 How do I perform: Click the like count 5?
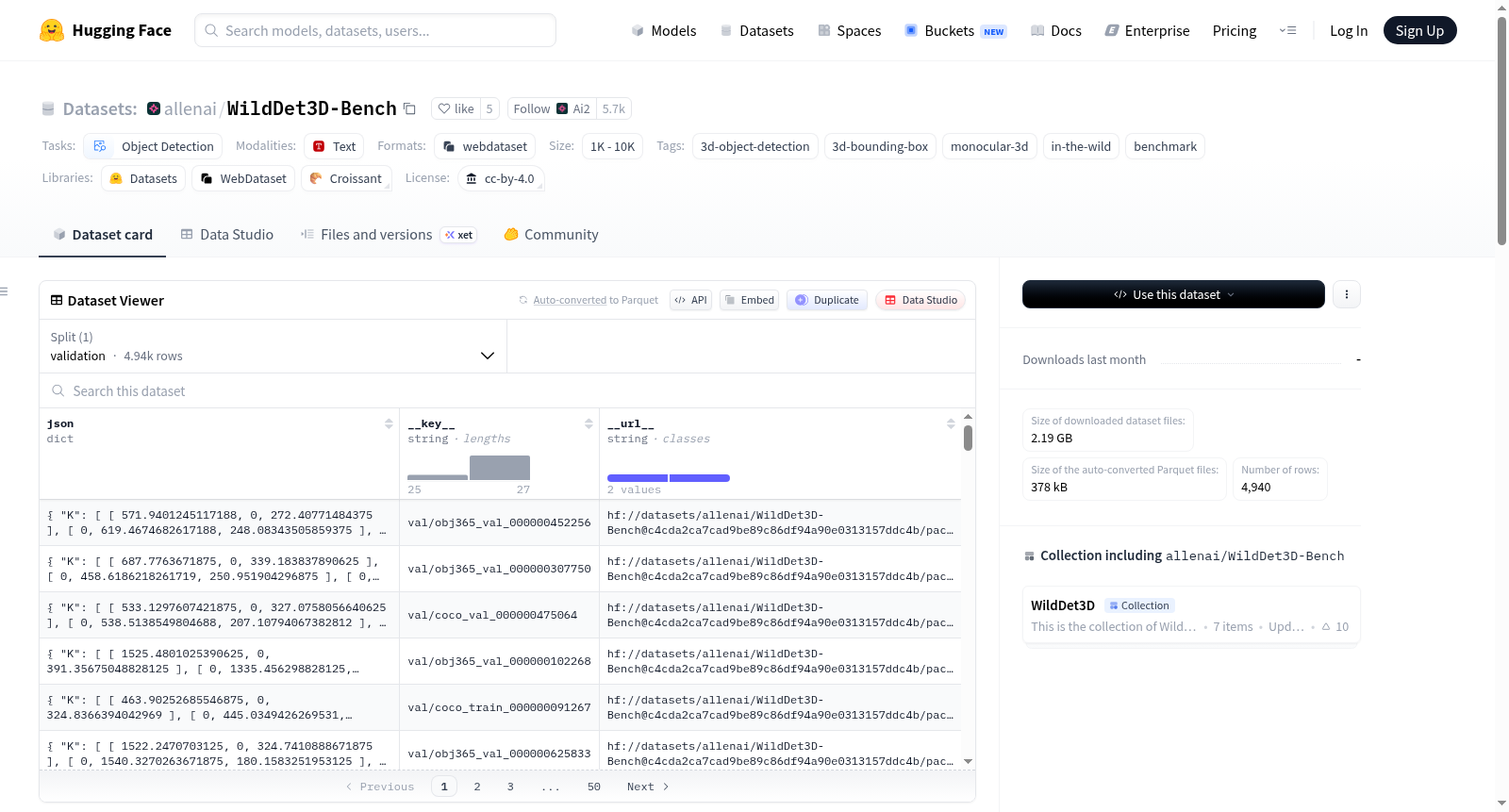click(x=489, y=108)
